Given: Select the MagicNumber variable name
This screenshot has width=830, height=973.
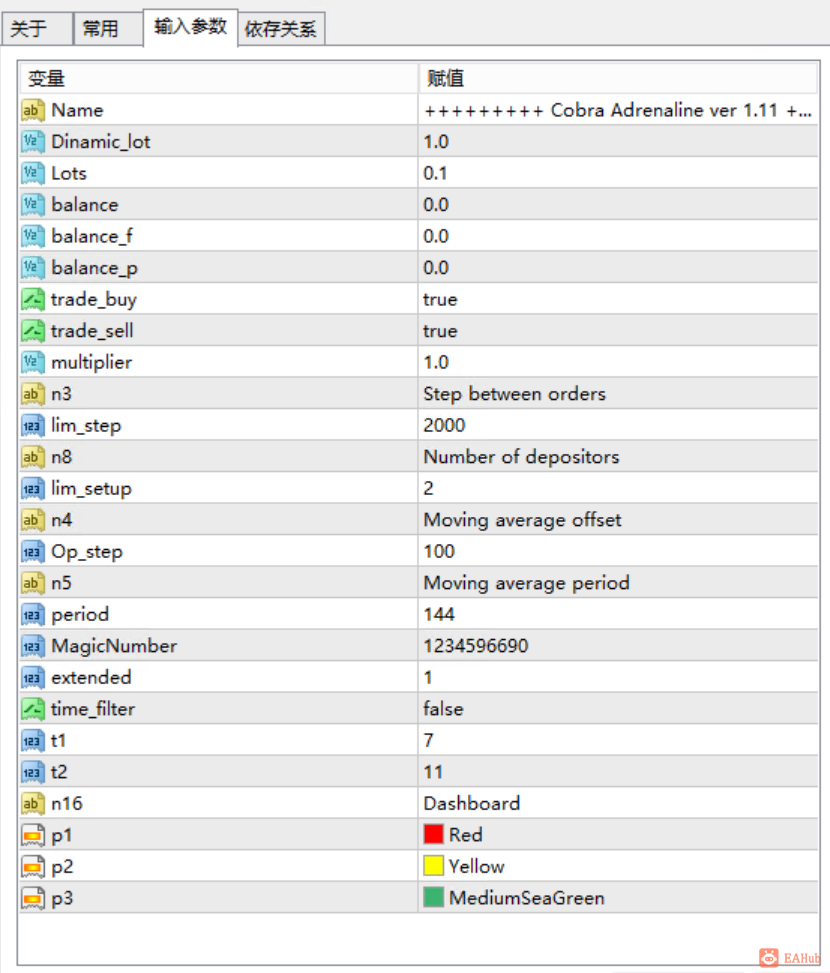Looking at the screenshot, I should [x=114, y=647].
